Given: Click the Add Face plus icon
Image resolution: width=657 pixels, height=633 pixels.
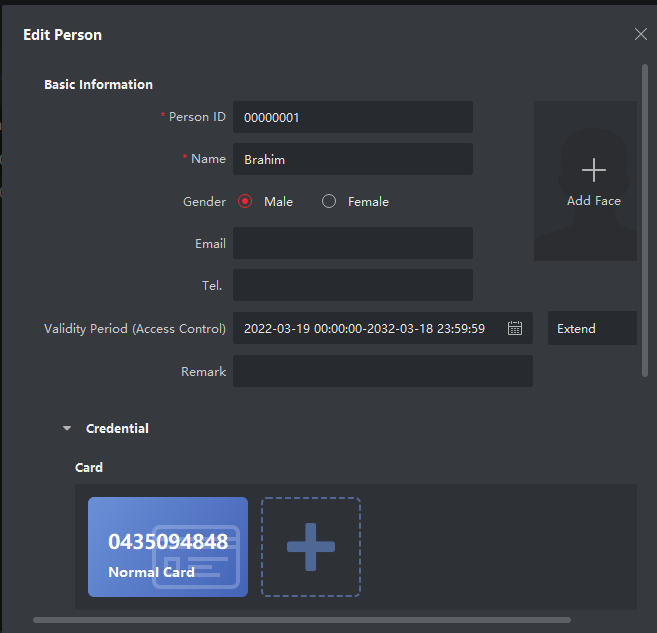Looking at the screenshot, I should 593,170.
